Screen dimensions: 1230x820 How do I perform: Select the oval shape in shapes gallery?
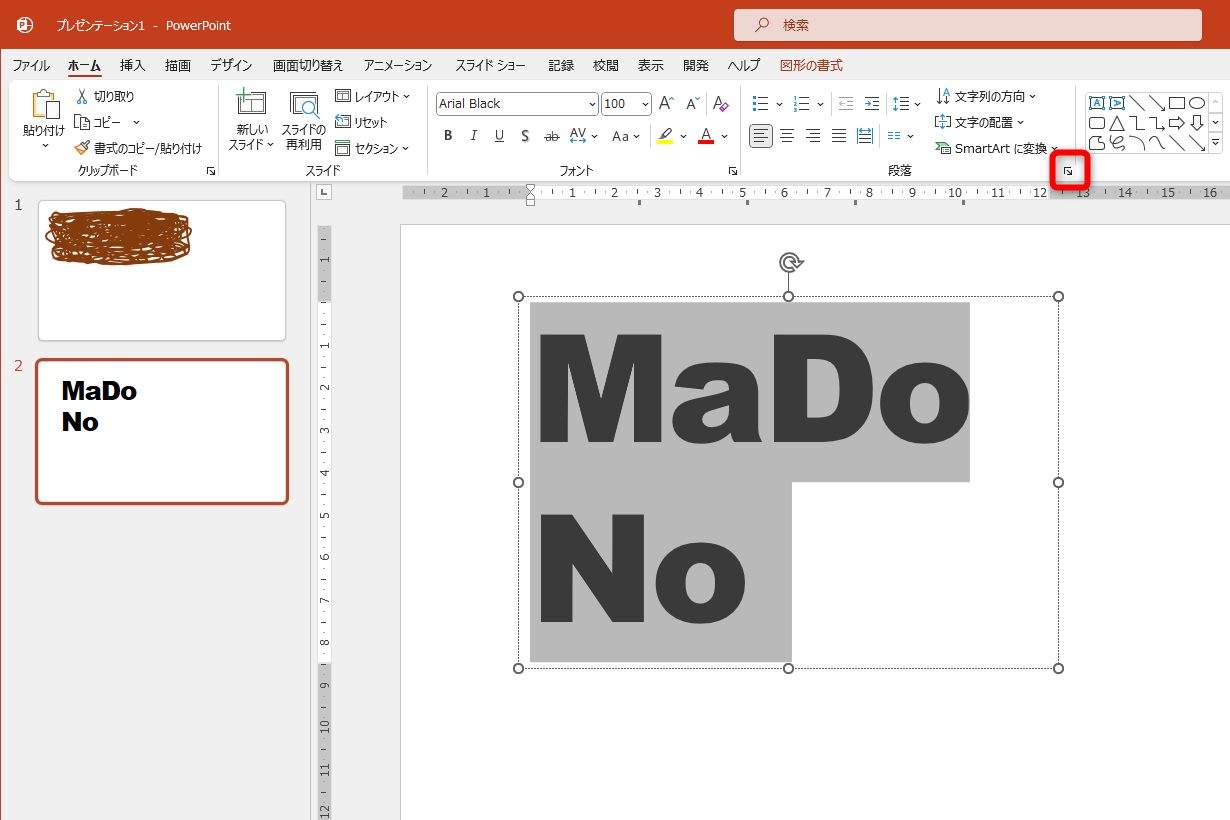pyautogui.click(x=1197, y=103)
